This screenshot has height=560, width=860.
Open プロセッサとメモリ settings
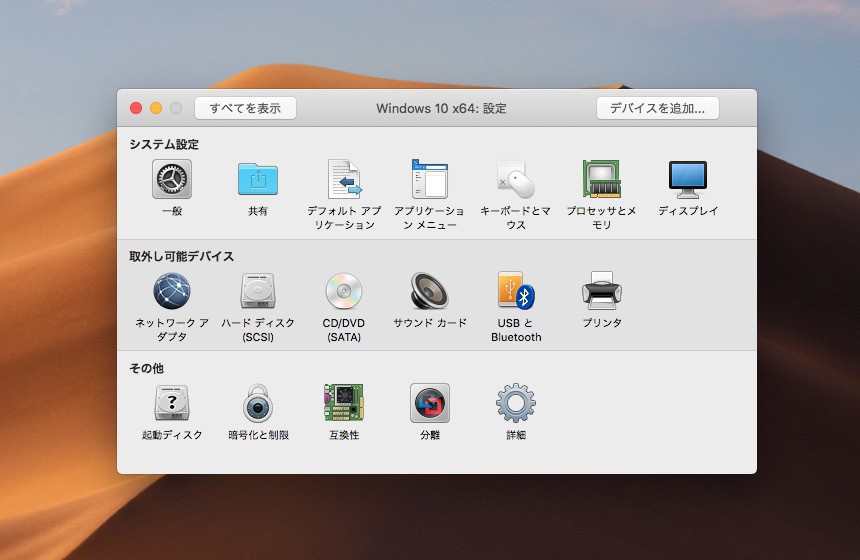point(602,179)
